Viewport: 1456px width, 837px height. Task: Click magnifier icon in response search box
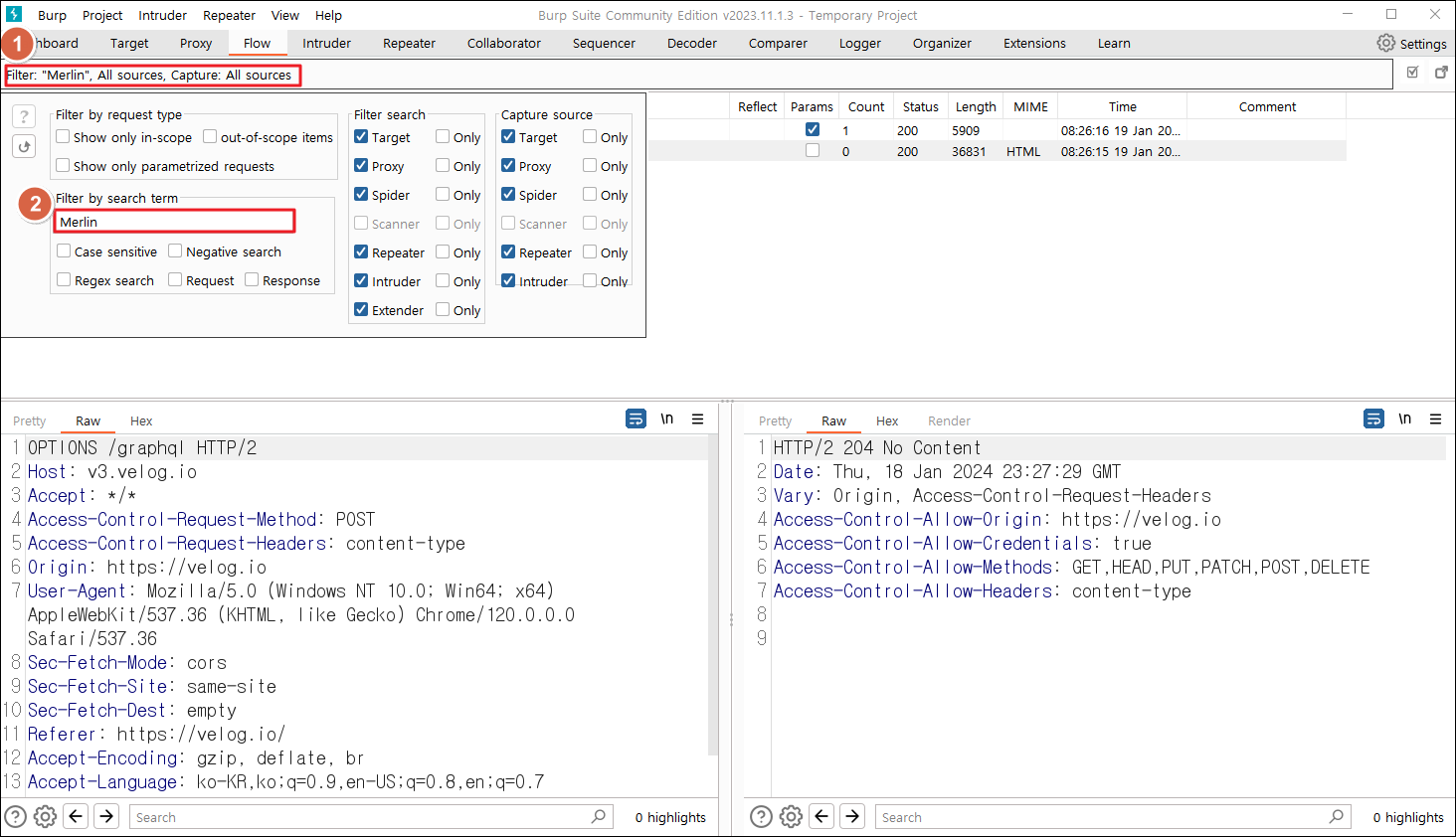pyautogui.click(x=1337, y=816)
